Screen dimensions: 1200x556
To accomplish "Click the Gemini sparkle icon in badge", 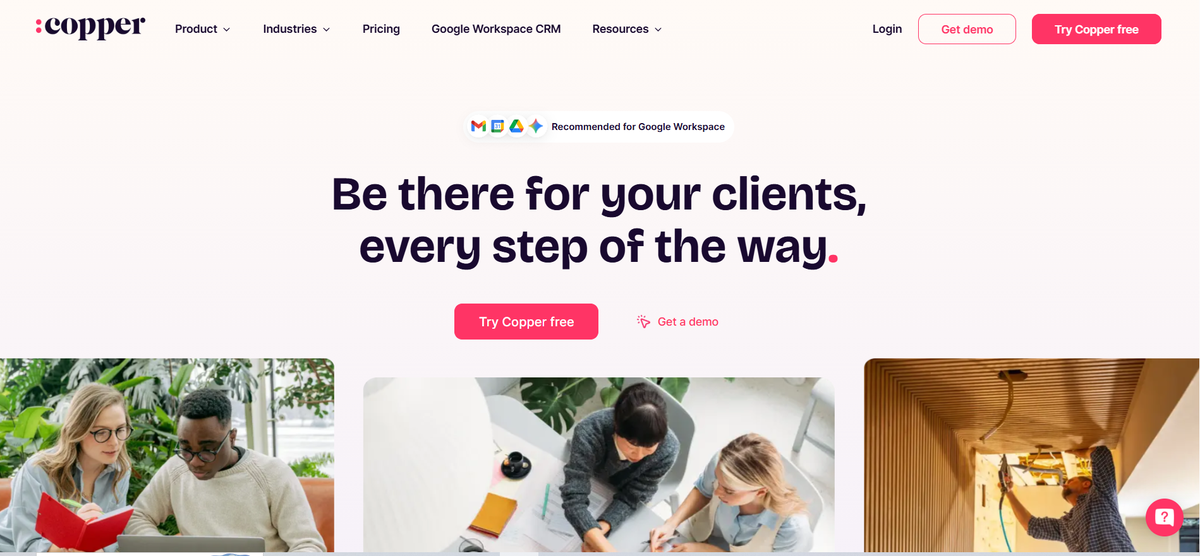I will point(536,127).
